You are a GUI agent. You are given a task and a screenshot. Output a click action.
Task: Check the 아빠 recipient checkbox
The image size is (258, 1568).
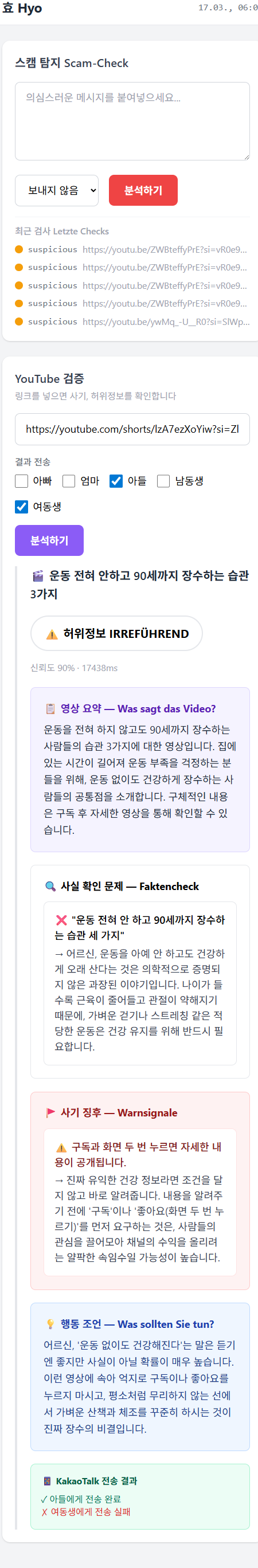(x=21, y=481)
